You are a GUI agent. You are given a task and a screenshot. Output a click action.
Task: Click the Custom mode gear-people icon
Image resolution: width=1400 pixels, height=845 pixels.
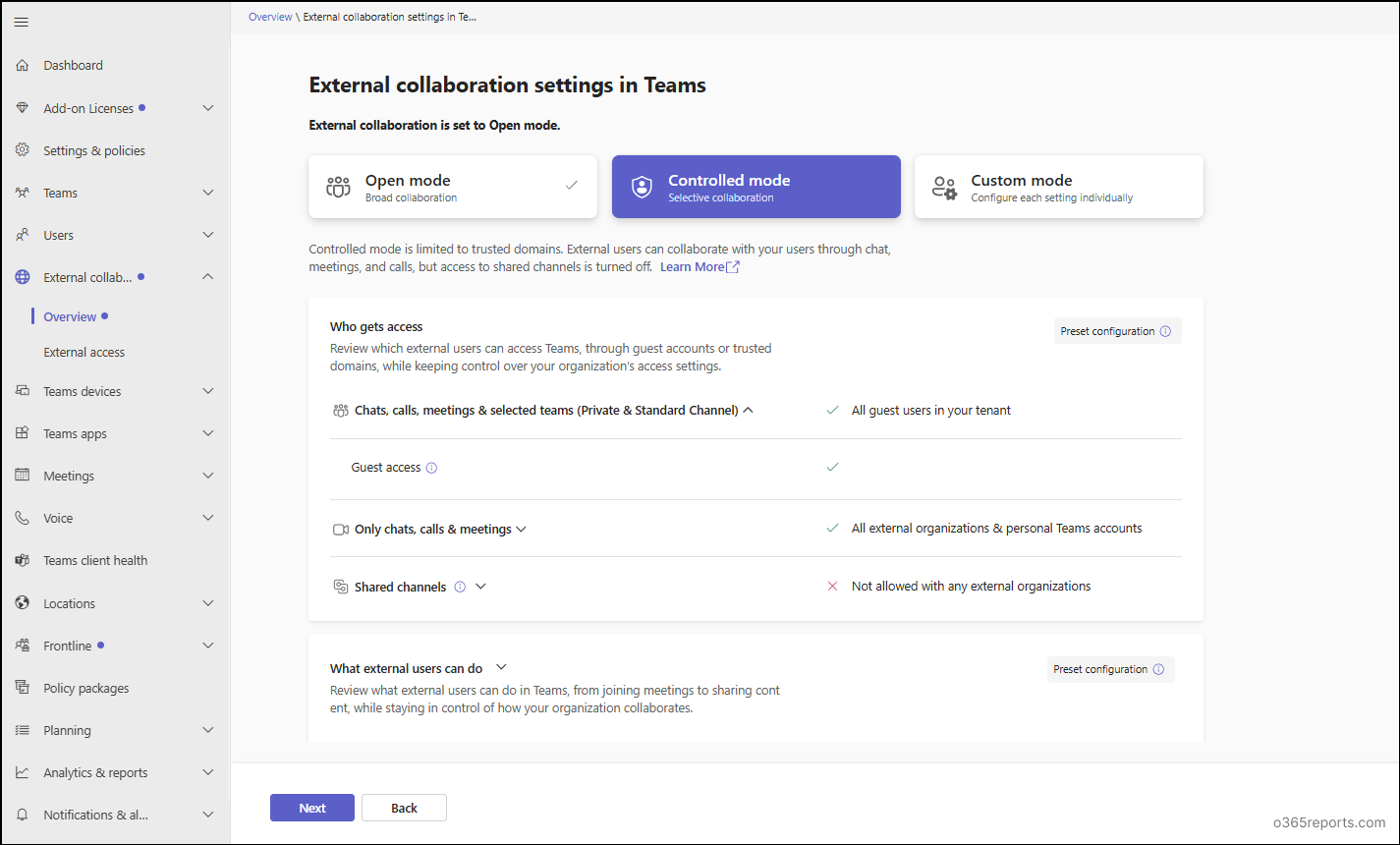coord(944,187)
